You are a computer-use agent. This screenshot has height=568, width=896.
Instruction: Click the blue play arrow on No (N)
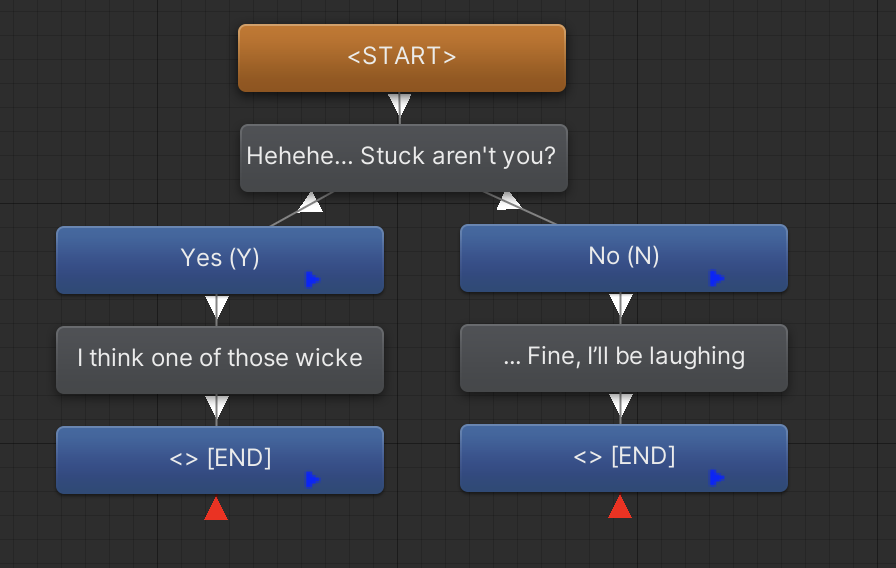717,278
